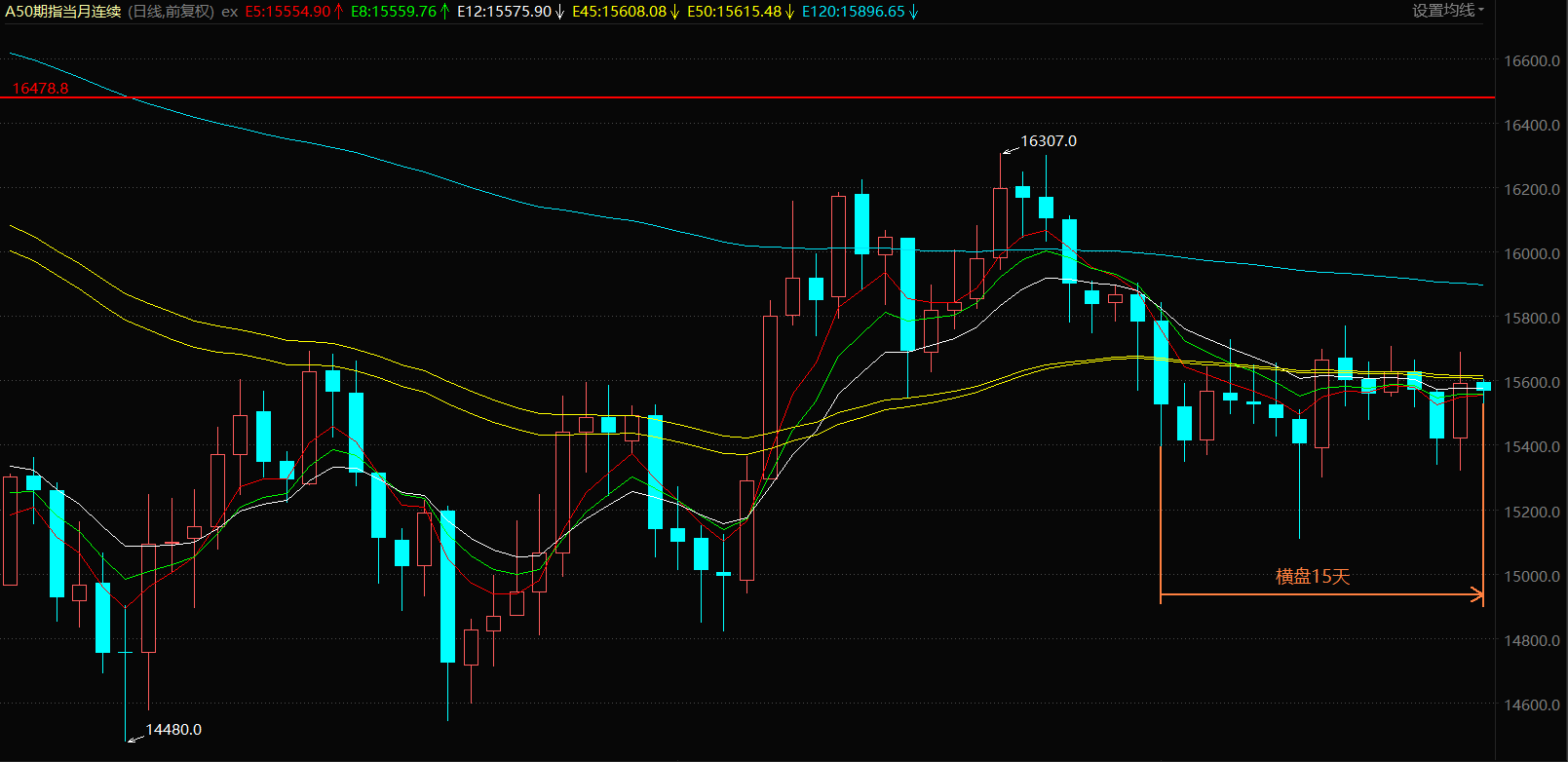Open the 设置均线 dropdown
Image resolution: width=1568 pixels, height=762 pixels.
tap(1448, 11)
